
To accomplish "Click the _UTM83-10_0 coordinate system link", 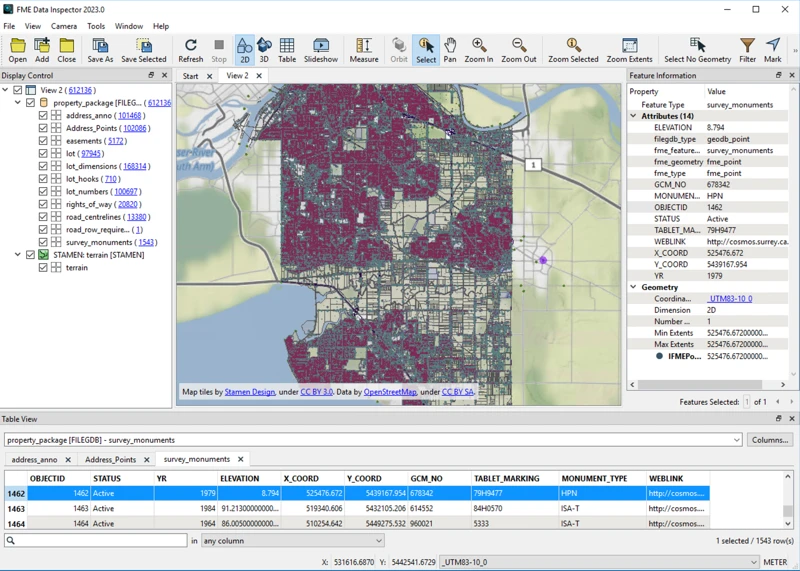I will coord(730,299).
